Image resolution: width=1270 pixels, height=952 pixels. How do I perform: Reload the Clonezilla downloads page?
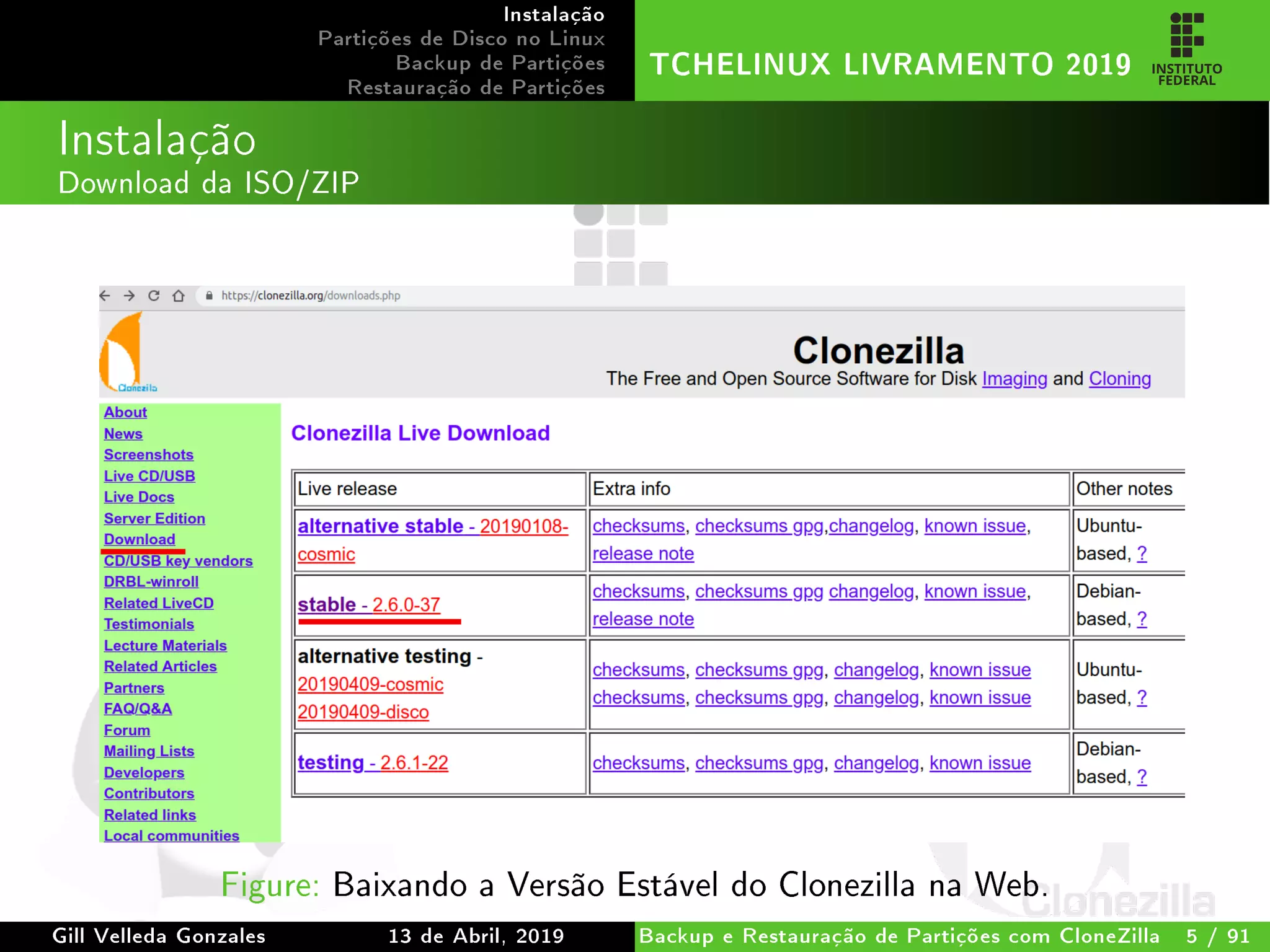coord(154,296)
